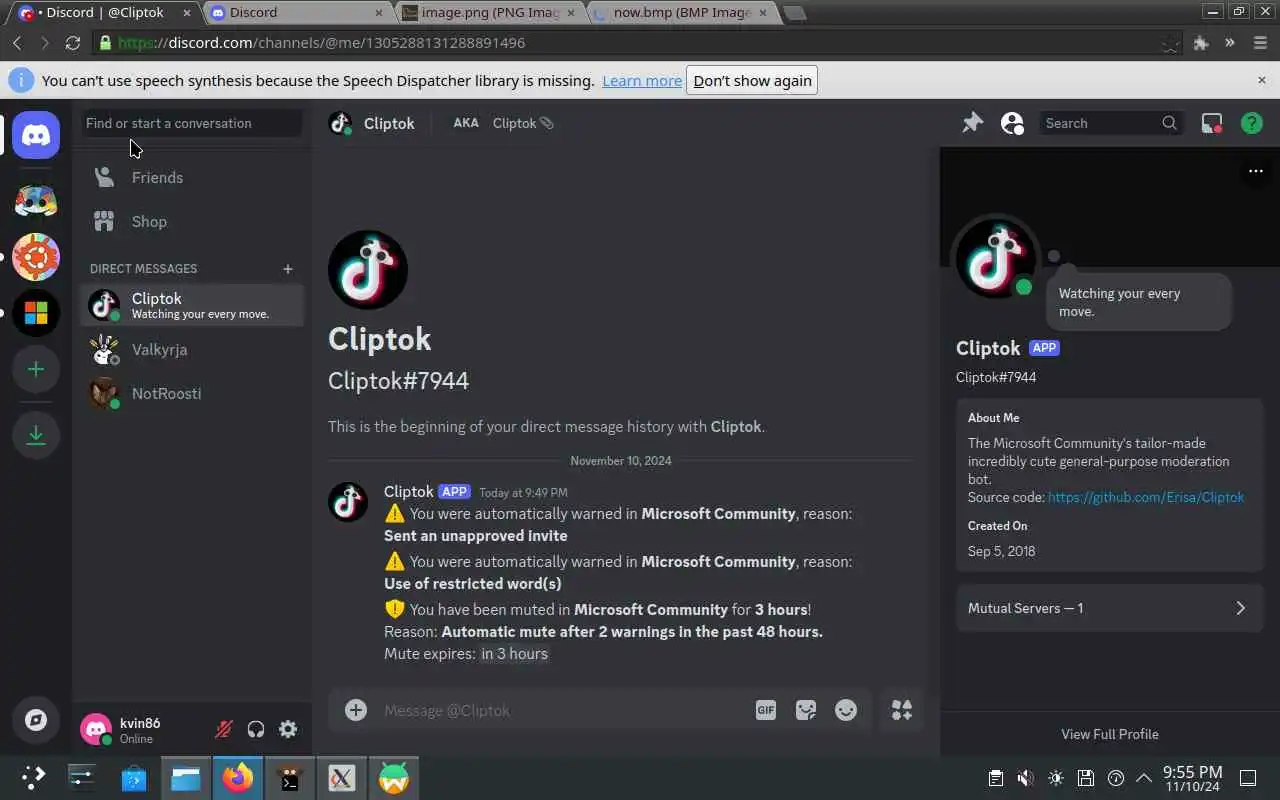Click Don't show again button
The width and height of the screenshot is (1280, 800).
click(752, 80)
